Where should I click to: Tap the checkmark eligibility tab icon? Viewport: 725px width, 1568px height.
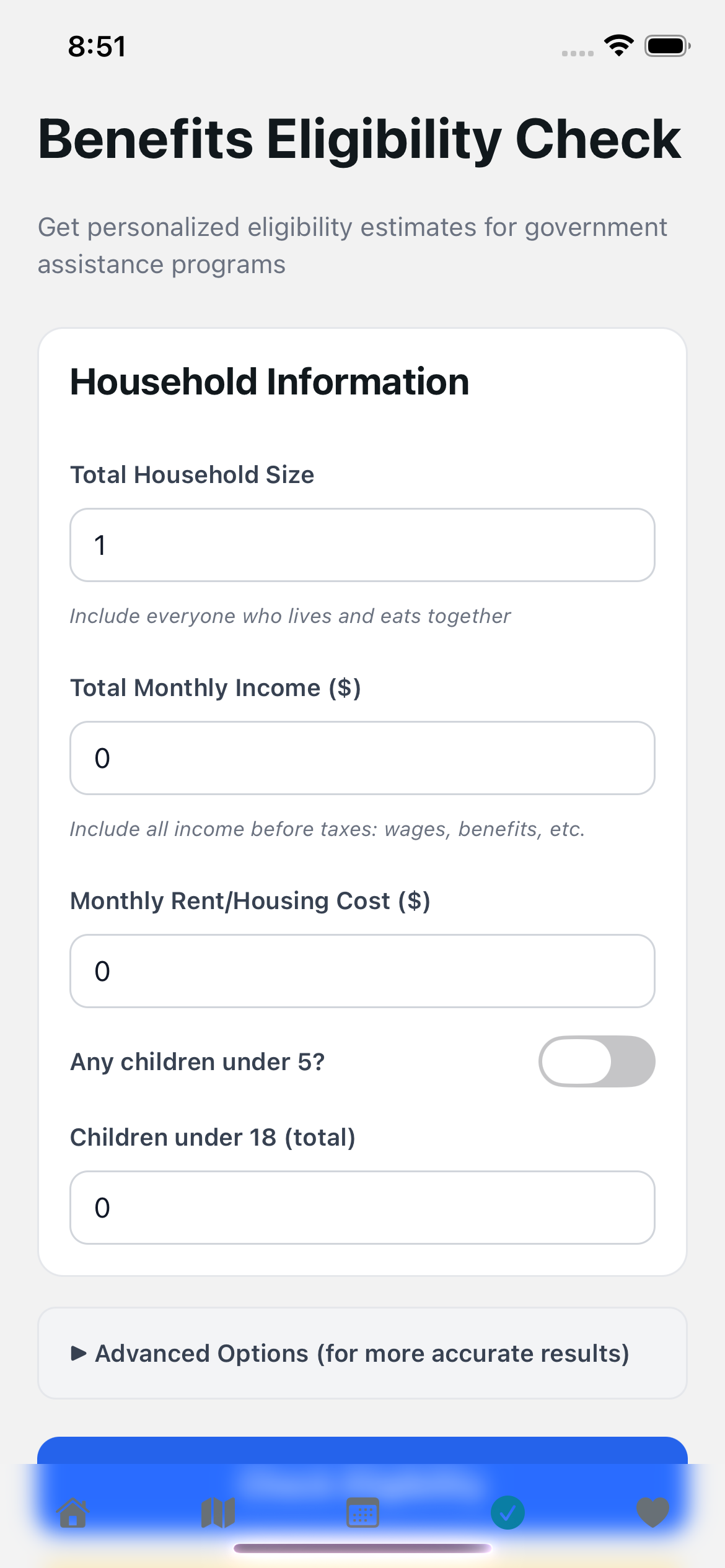(507, 1513)
